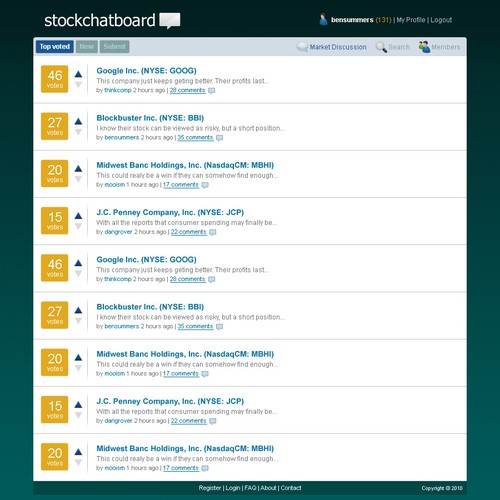Viewport: 500px width, 500px height.
Task: Downvote the first Blockbuster Inc. post
Action: pyautogui.click(x=78, y=132)
